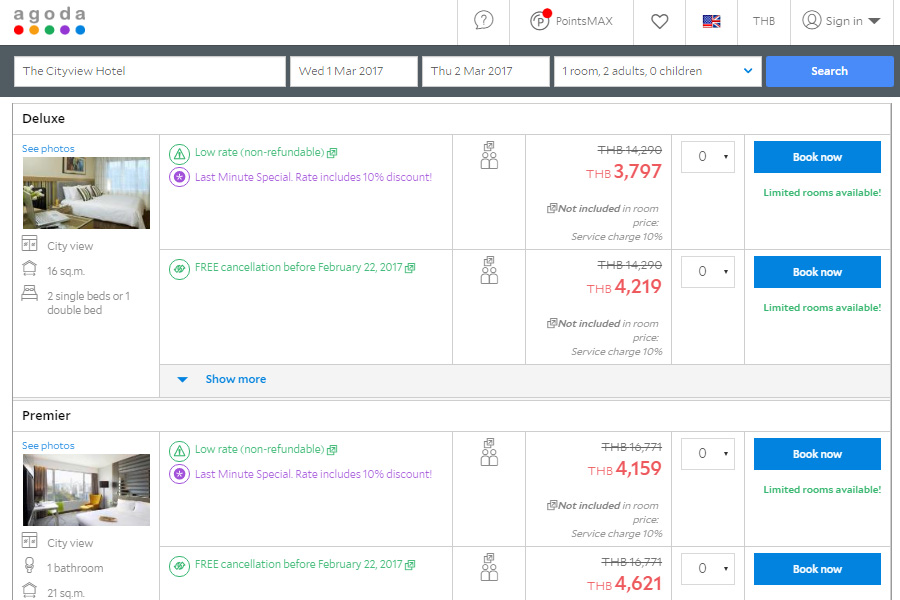Open the PointsMAX program icon
The image size is (900, 600).
pos(541,21)
